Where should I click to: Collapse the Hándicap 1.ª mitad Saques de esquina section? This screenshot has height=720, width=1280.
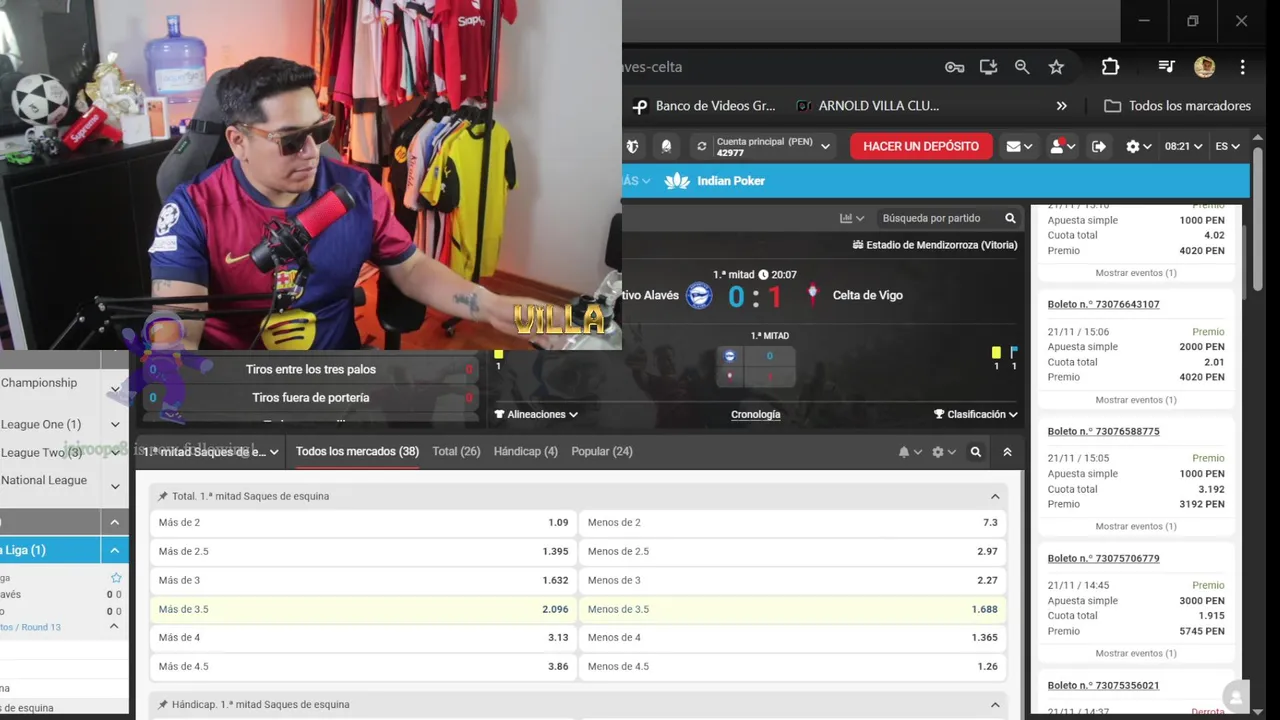(x=995, y=704)
